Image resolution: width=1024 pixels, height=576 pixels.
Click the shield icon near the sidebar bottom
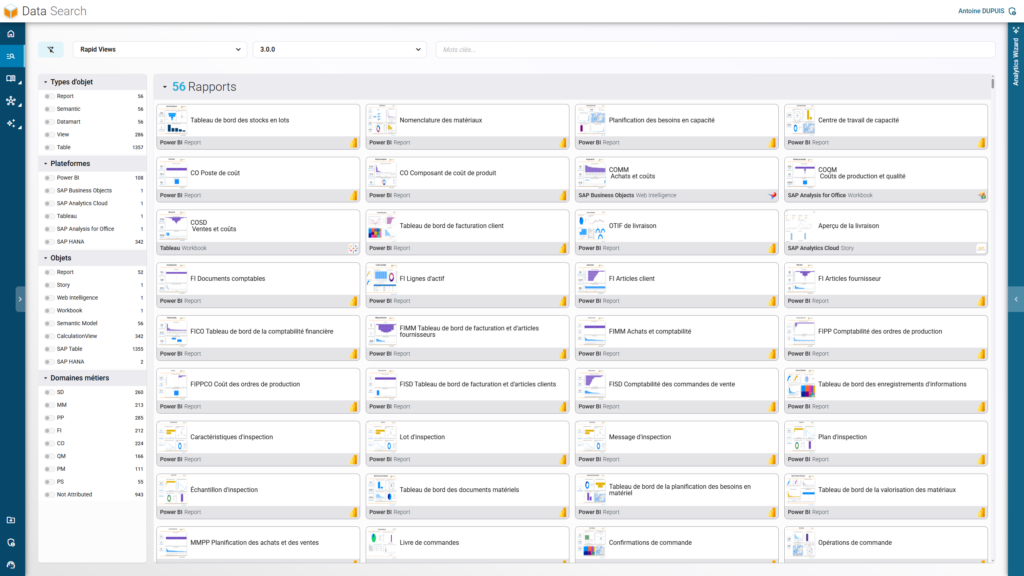pyautogui.click(x=9, y=541)
